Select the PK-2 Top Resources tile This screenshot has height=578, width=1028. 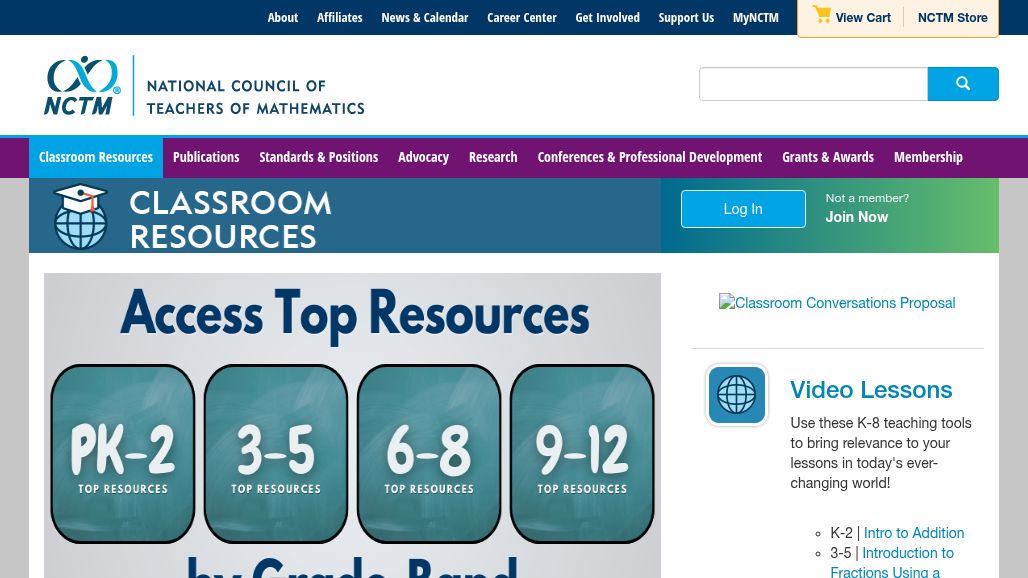click(123, 453)
